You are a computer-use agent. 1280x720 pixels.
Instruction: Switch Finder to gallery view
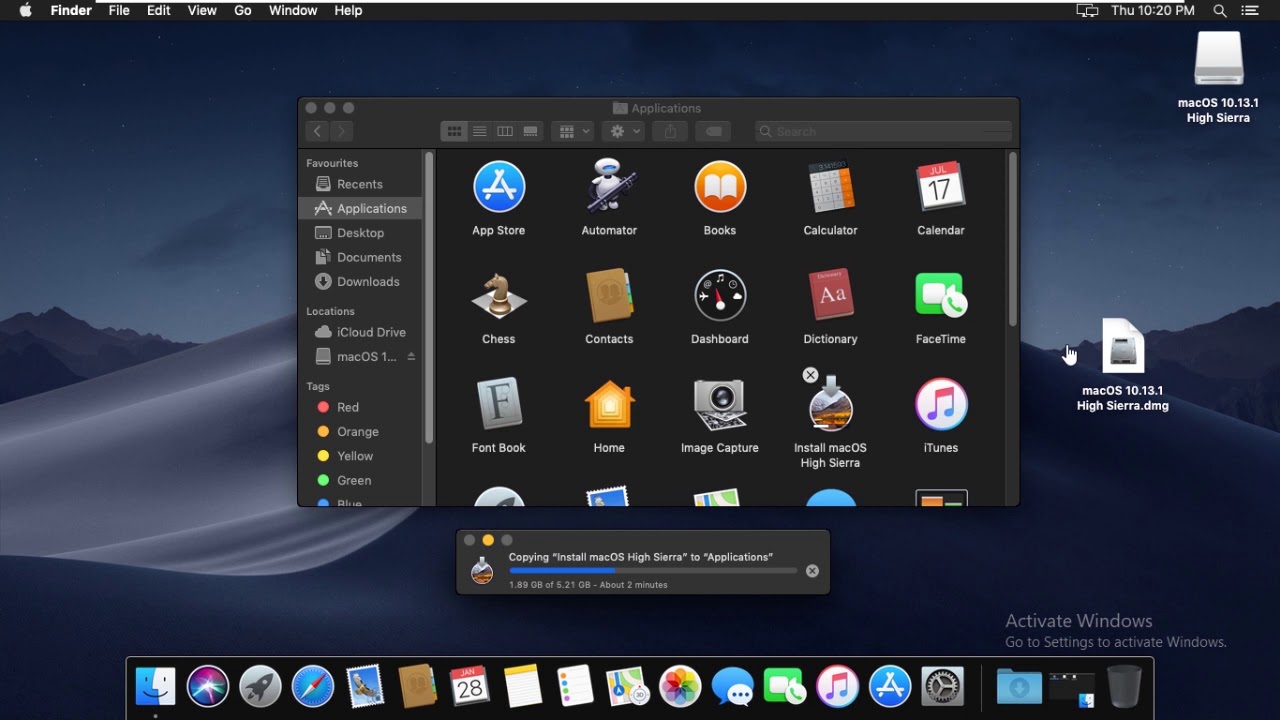(531, 131)
